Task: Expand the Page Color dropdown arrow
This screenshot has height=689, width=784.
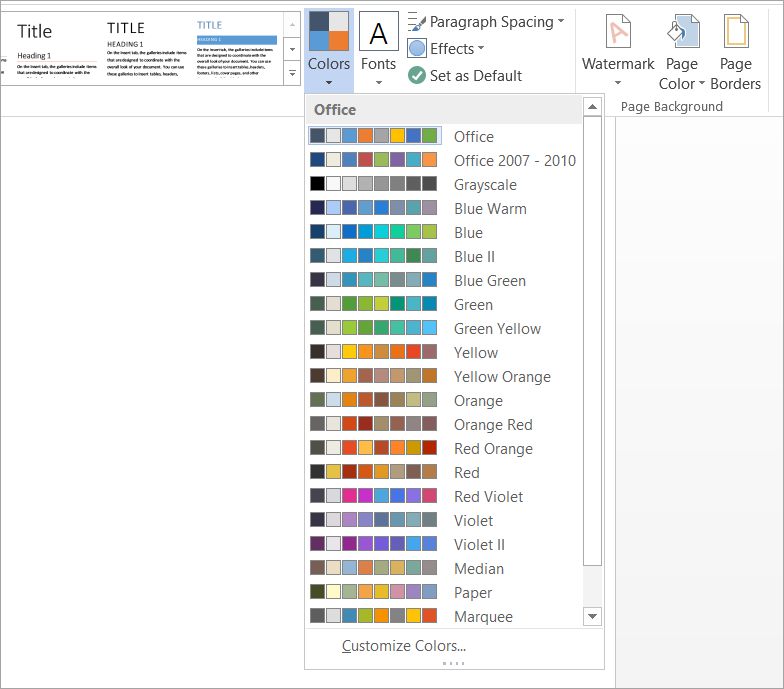Action: point(702,82)
